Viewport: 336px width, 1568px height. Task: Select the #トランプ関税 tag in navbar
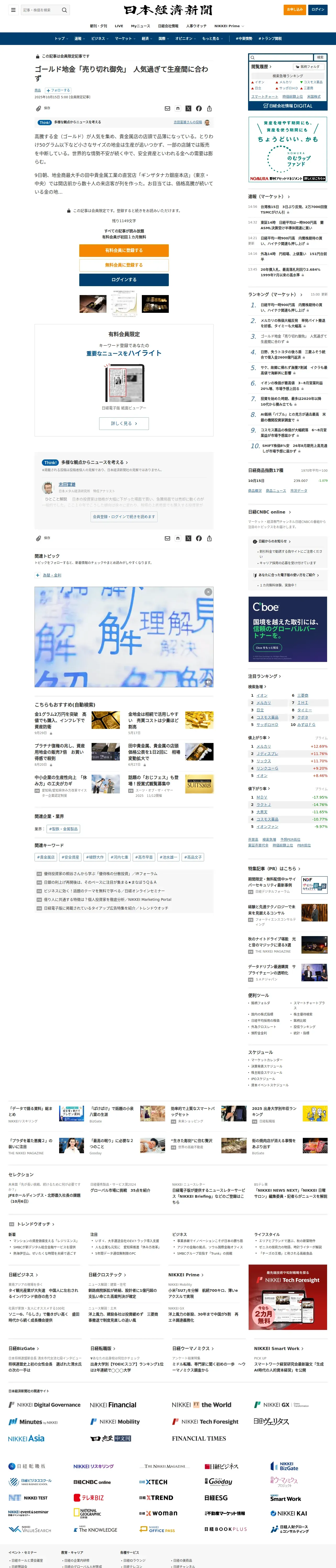coord(270,38)
